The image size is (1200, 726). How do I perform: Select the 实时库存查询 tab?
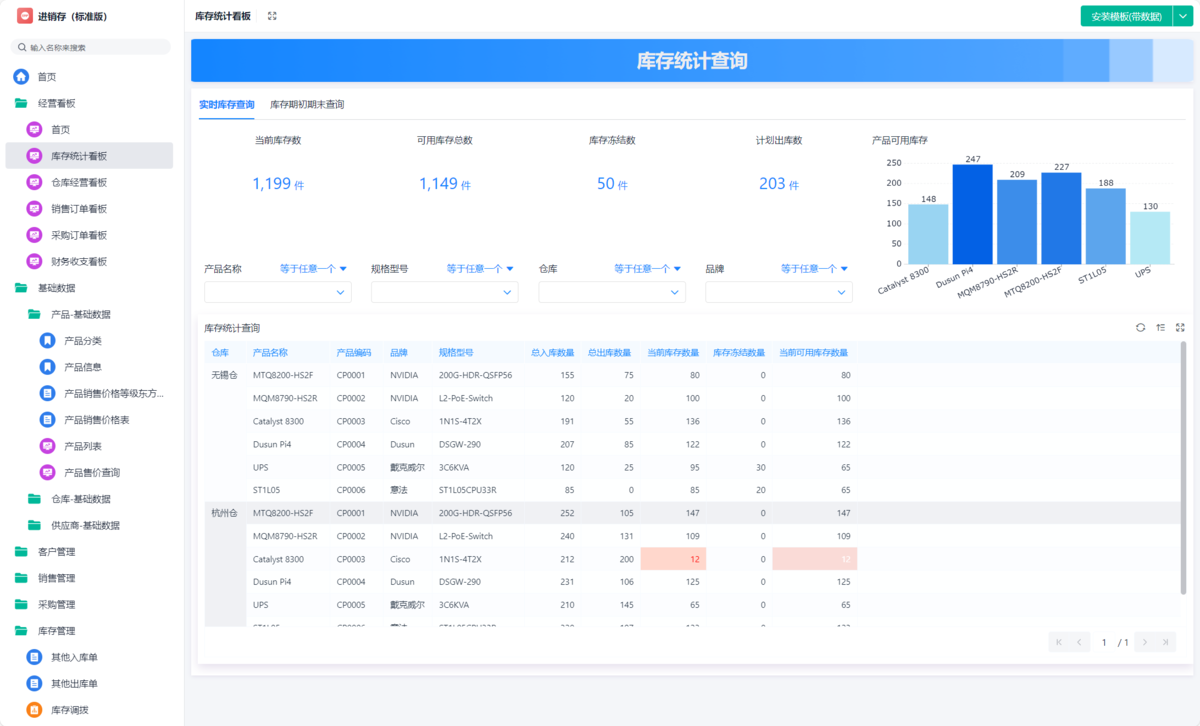click(x=226, y=105)
